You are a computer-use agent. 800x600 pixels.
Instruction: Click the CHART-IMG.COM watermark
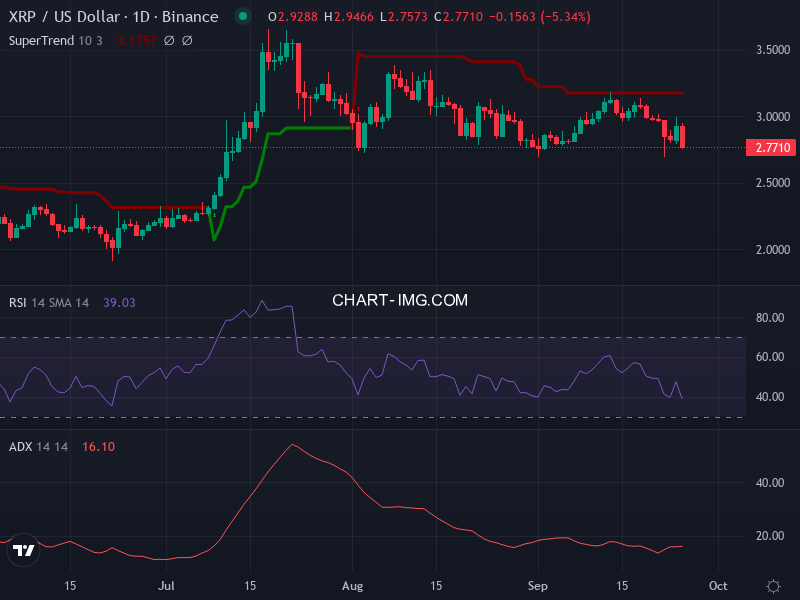pyautogui.click(x=400, y=300)
